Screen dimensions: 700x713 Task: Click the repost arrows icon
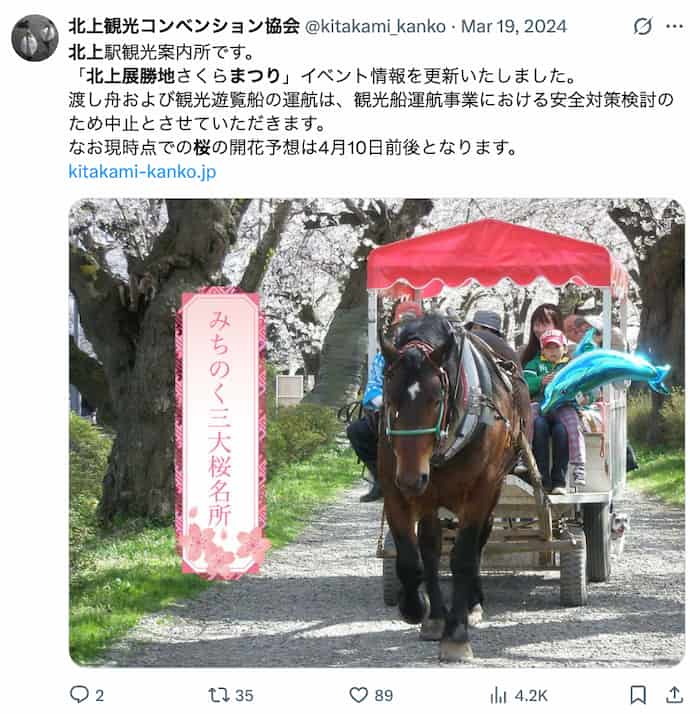pyautogui.click(x=219, y=695)
